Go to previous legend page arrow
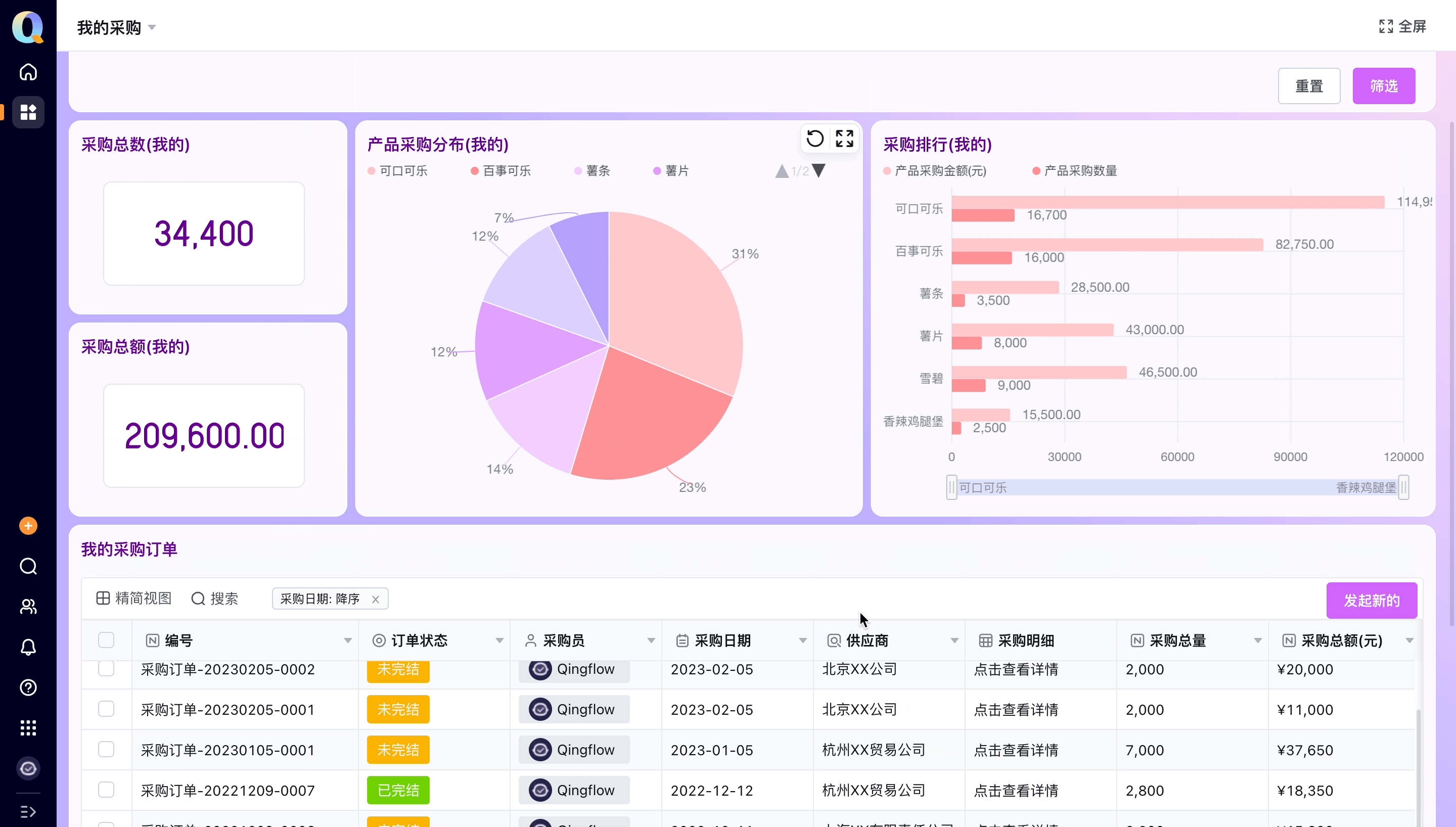This screenshot has height=827, width=1456. point(782,170)
